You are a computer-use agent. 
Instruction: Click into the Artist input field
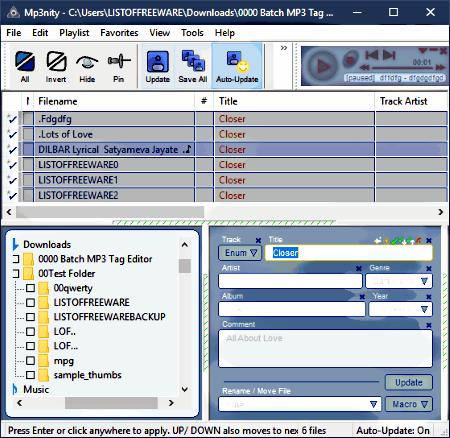click(290, 281)
